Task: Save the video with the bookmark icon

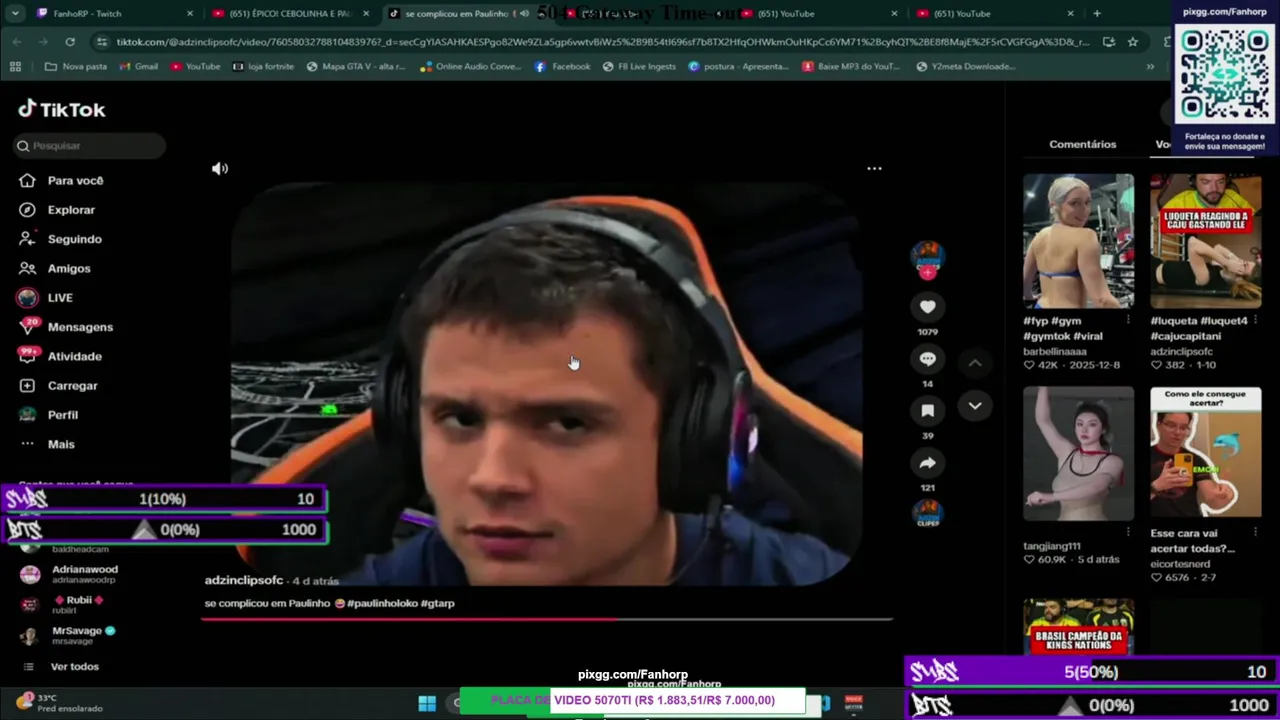Action: [x=928, y=411]
